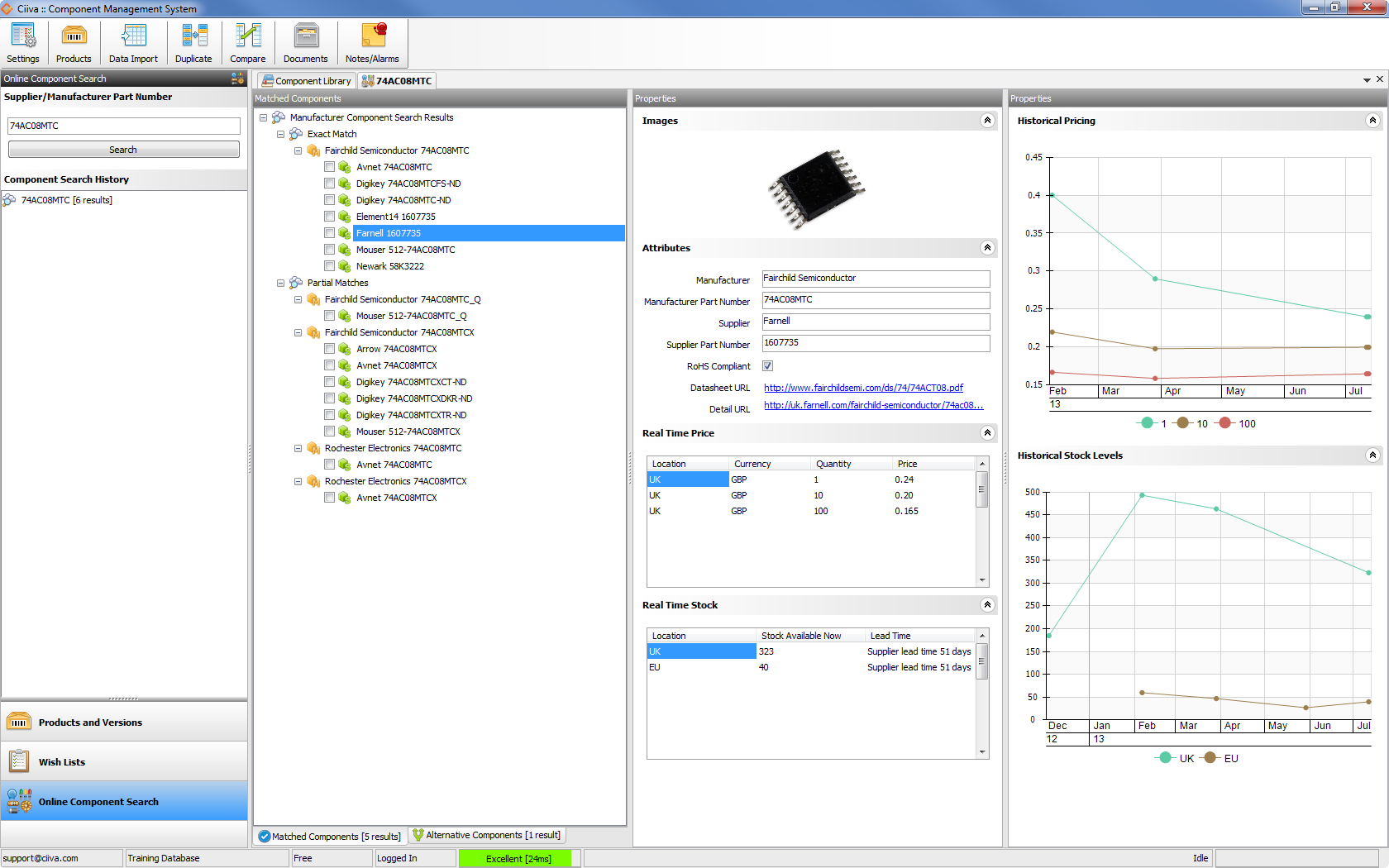
Task: Open the Settings toolbar icon
Action: 23,43
